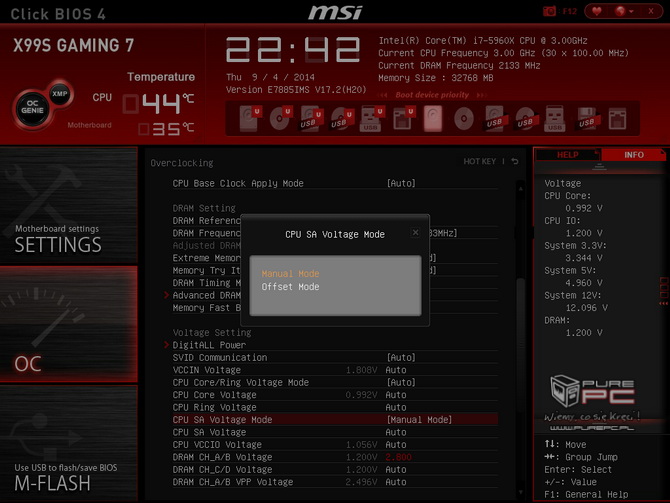The width and height of the screenshot is (670, 503).
Task: Click the HOT KEY label
Action: (479, 161)
